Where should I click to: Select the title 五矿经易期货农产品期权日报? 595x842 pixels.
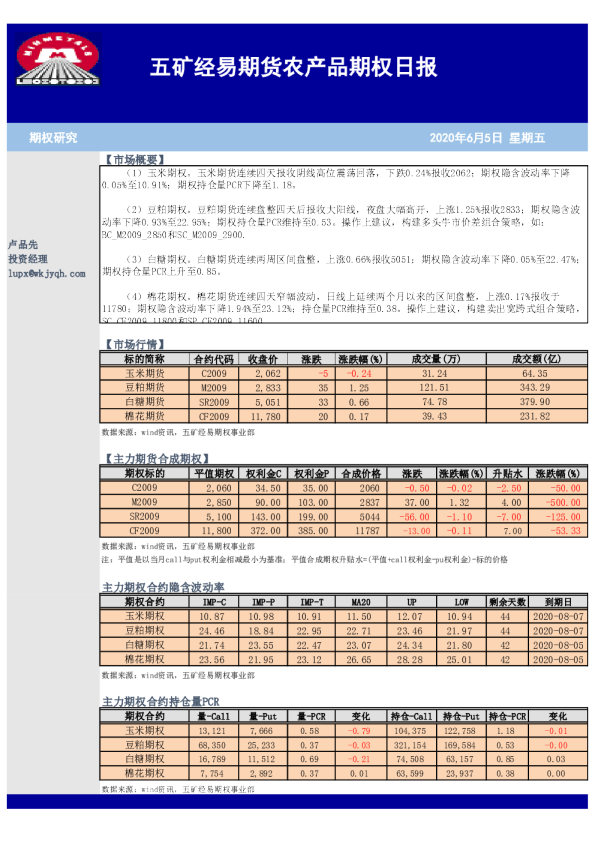pyautogui.click(x=293, y=67)
